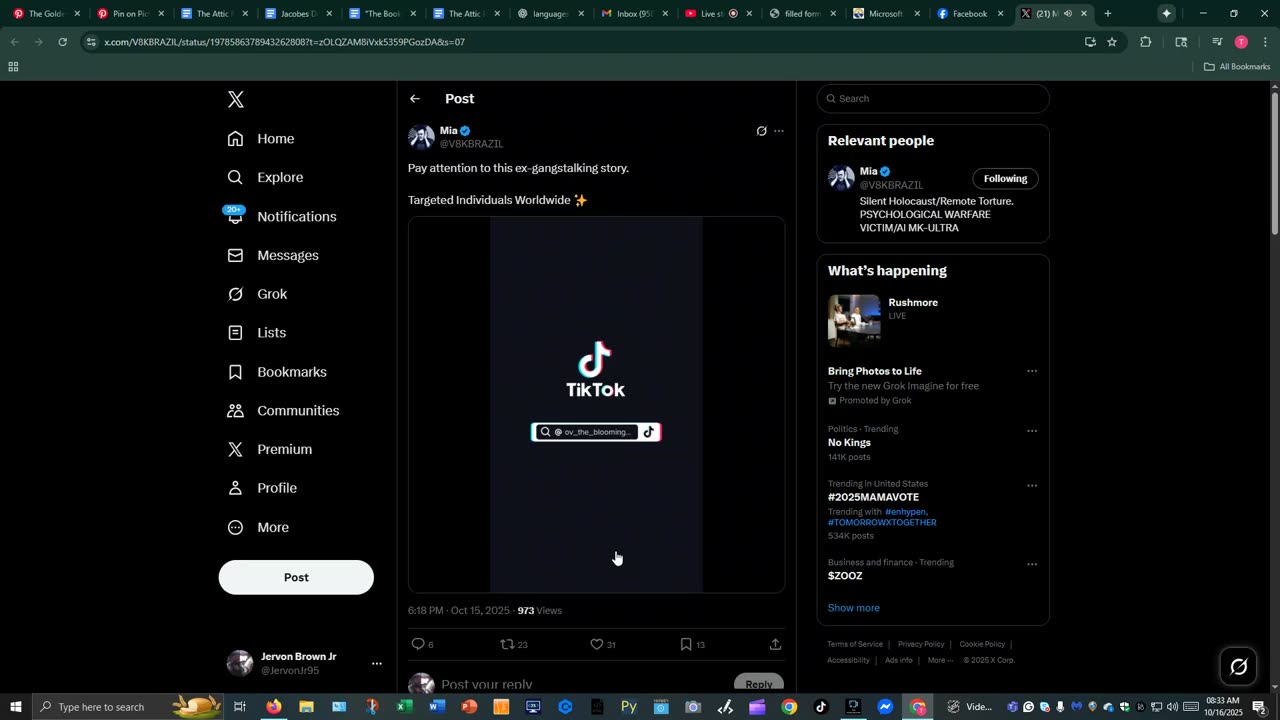
Task: Open account menu dots beside Jervon Brown Jr
Action: click(x=377, y=663)
